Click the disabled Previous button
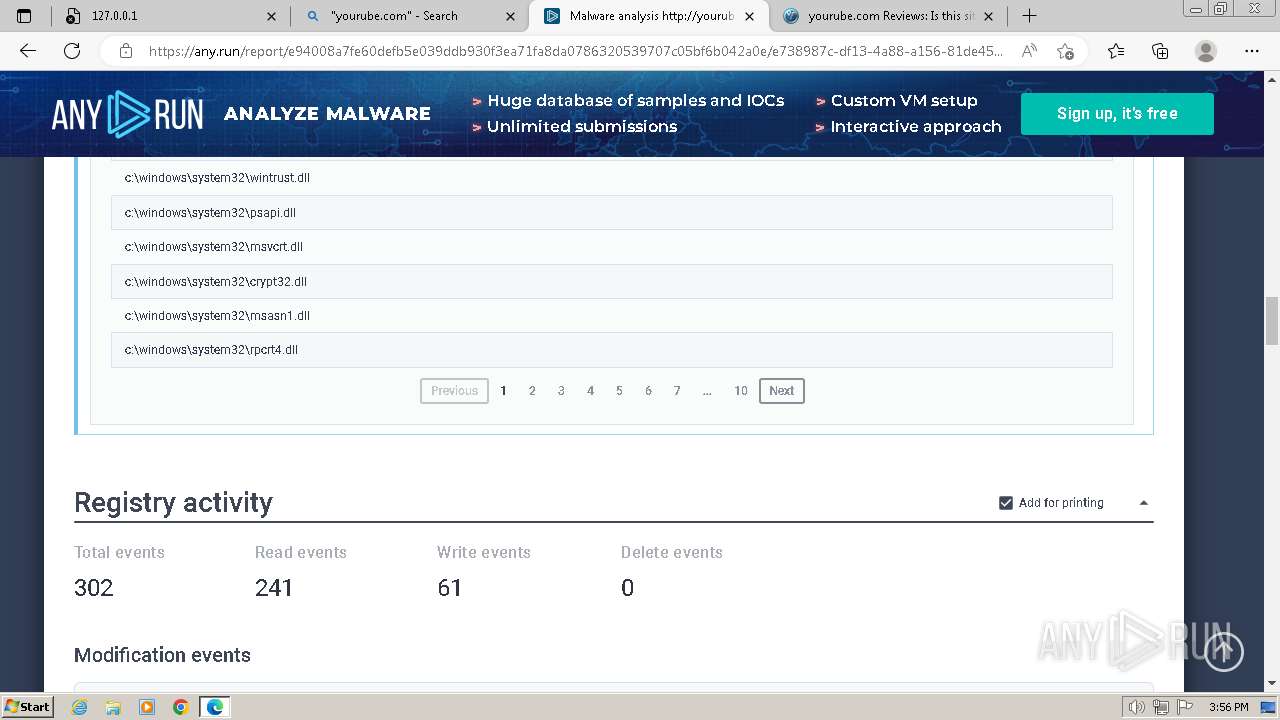 click(454, 391)
